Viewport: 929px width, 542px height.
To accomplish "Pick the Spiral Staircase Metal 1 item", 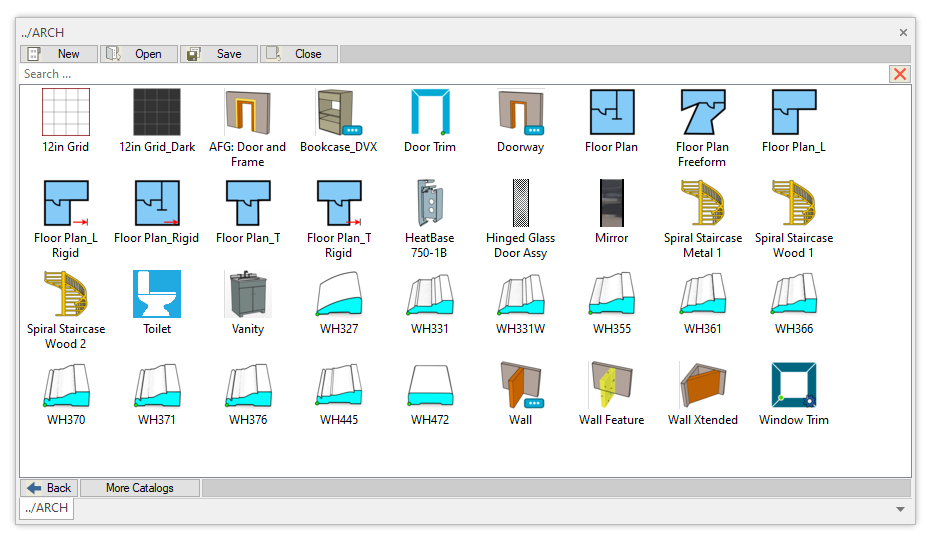I will [702, 203].
